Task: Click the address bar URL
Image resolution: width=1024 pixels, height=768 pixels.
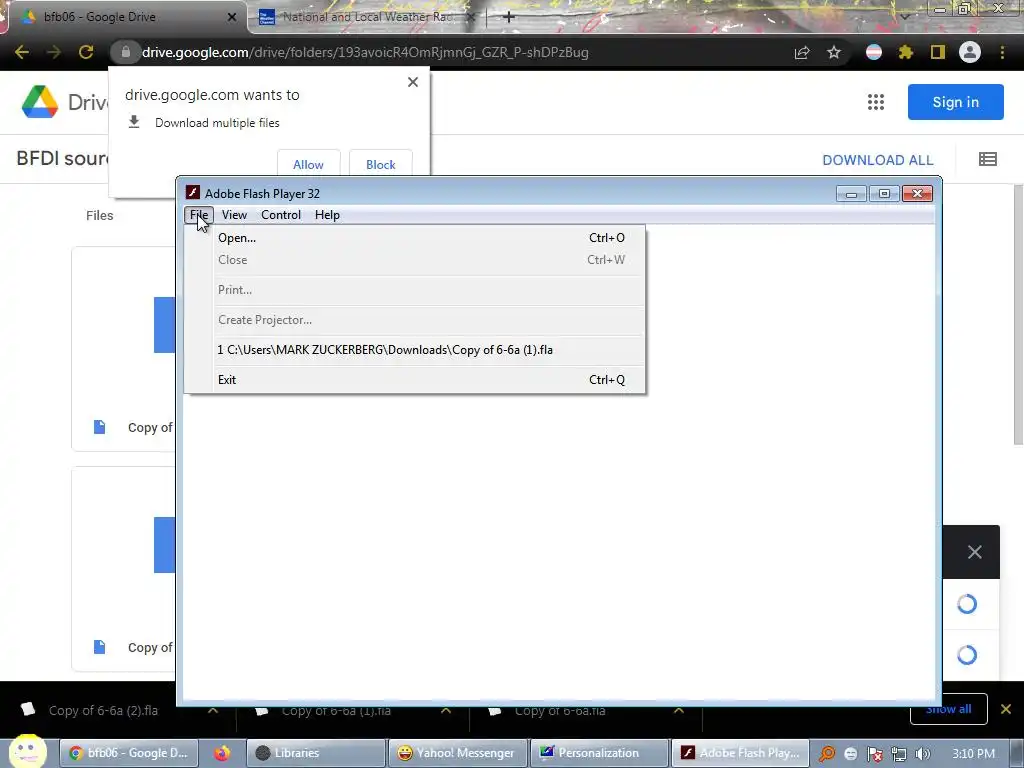Action: pos(365,52)
